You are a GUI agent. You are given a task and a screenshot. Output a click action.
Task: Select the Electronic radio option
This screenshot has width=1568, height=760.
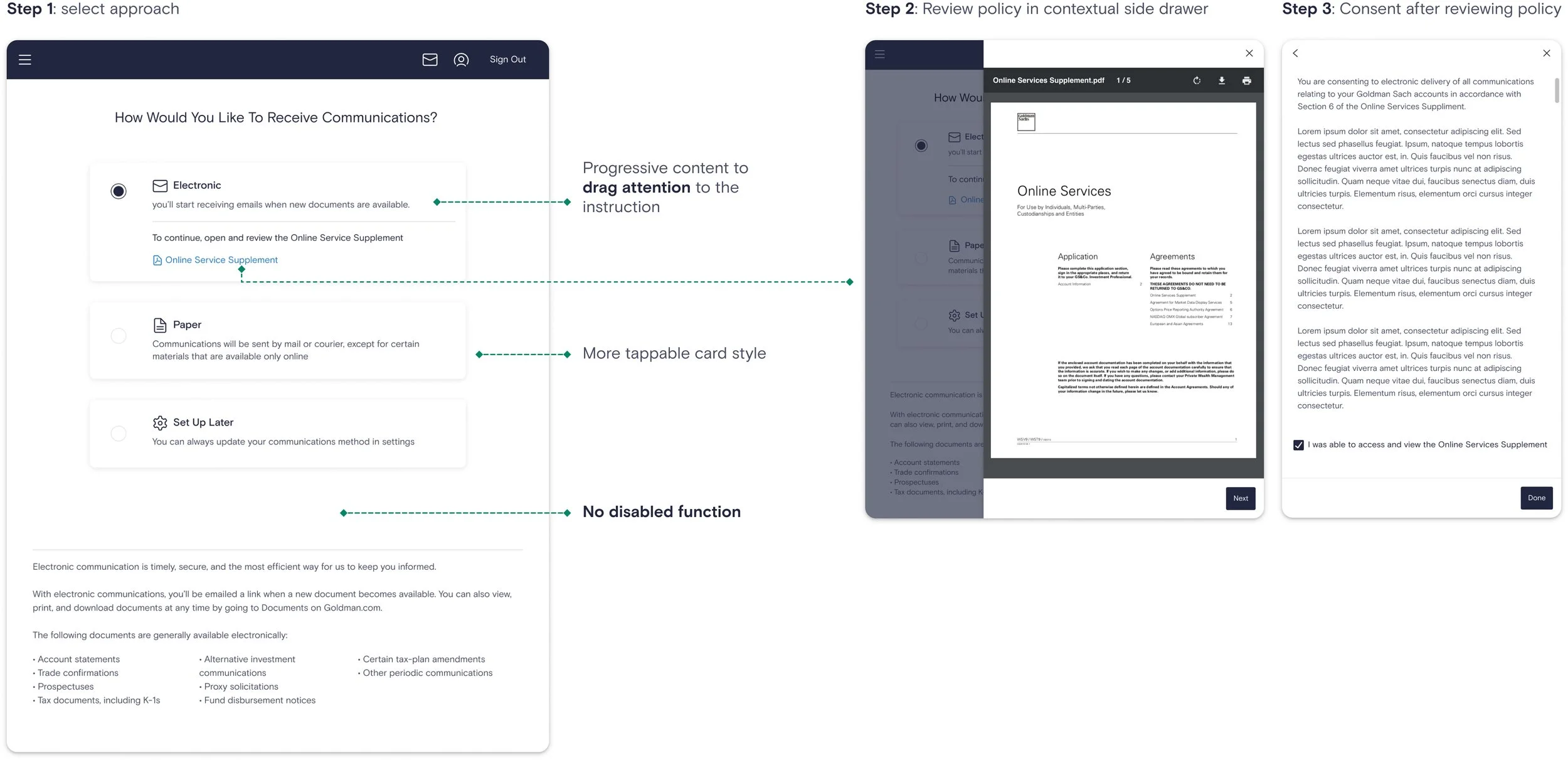click(119, 191)
